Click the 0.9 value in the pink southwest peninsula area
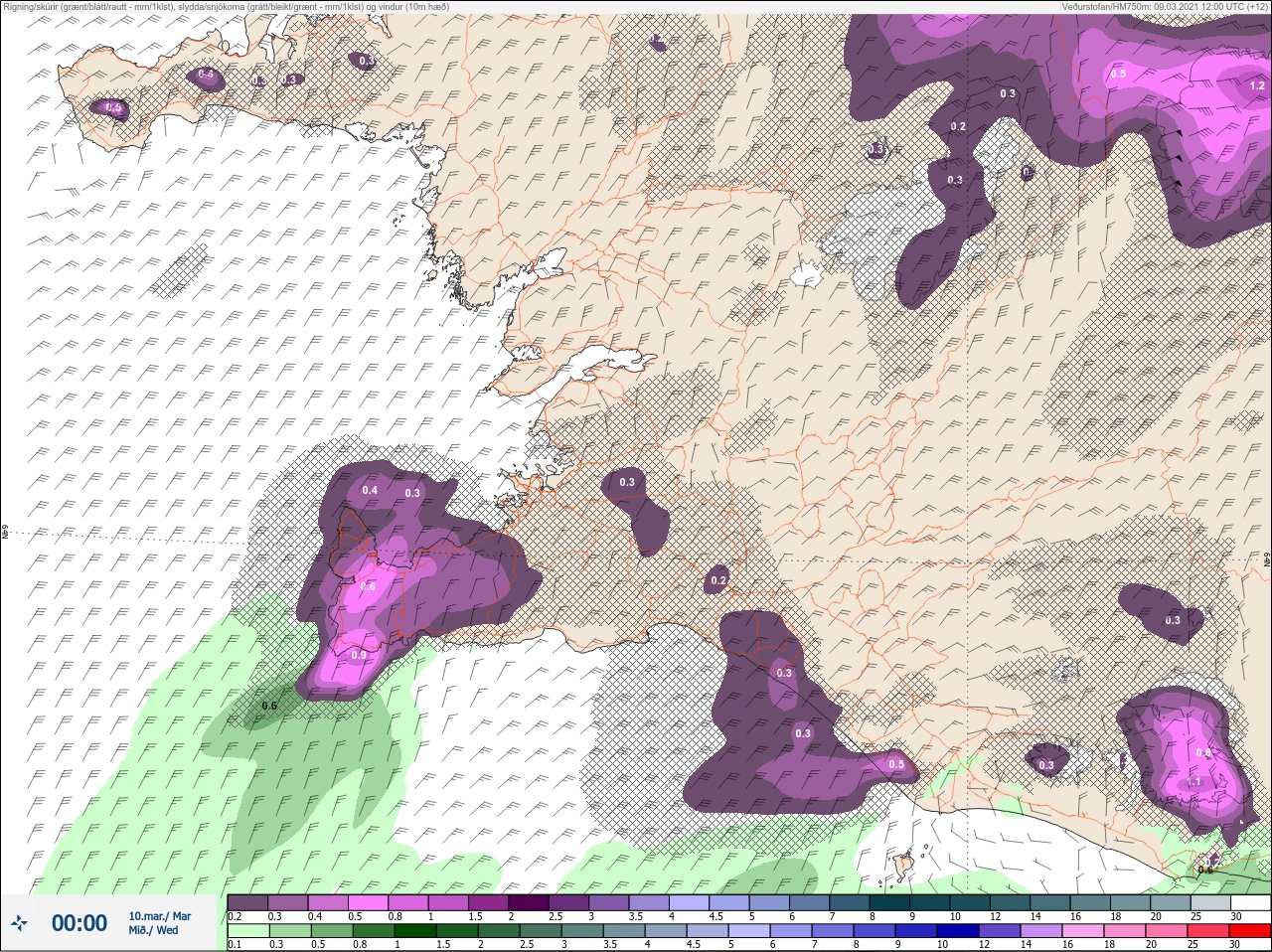1272x952 pixels. tap(359, 655)
